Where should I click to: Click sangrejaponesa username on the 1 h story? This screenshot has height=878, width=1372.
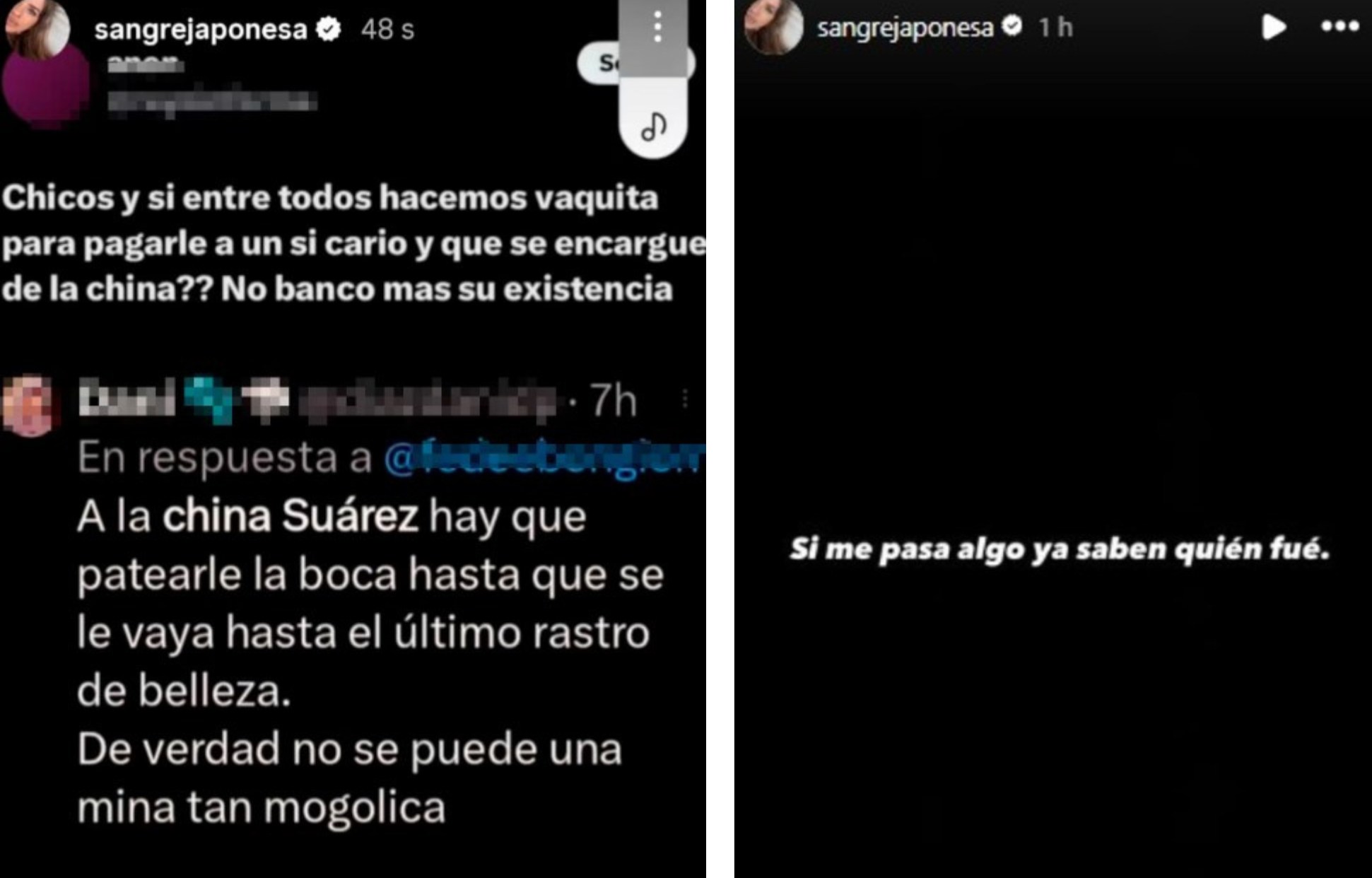click(905, 28)
